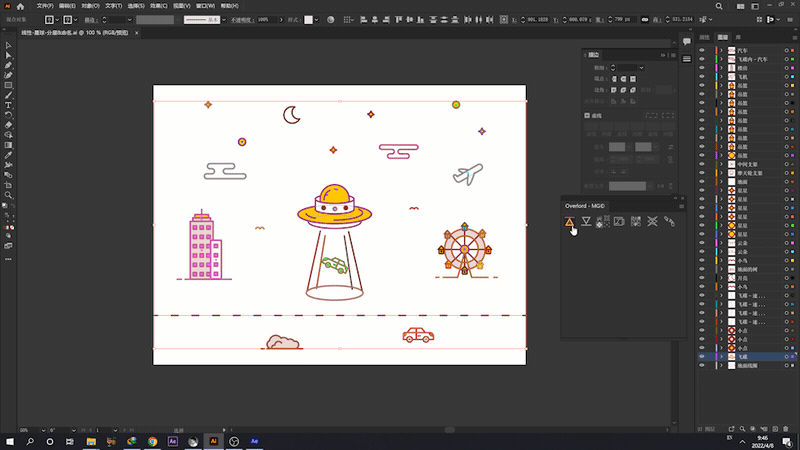Select the Selection tool in toolbar

(x=8, y=46)
